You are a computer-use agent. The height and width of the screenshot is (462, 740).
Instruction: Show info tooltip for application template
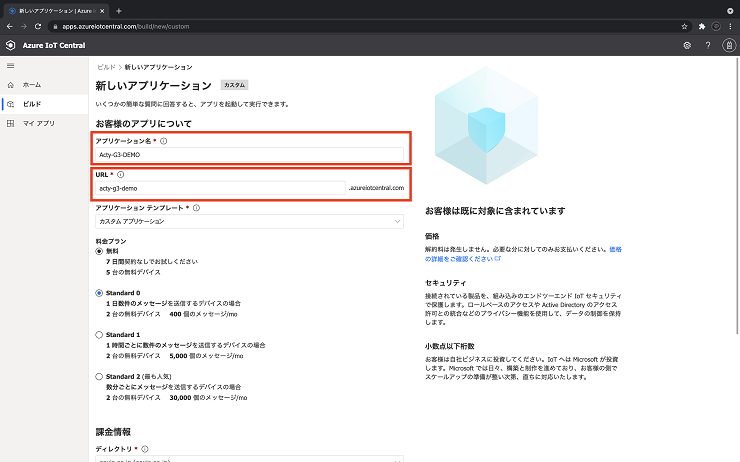[x=196, y=208]
